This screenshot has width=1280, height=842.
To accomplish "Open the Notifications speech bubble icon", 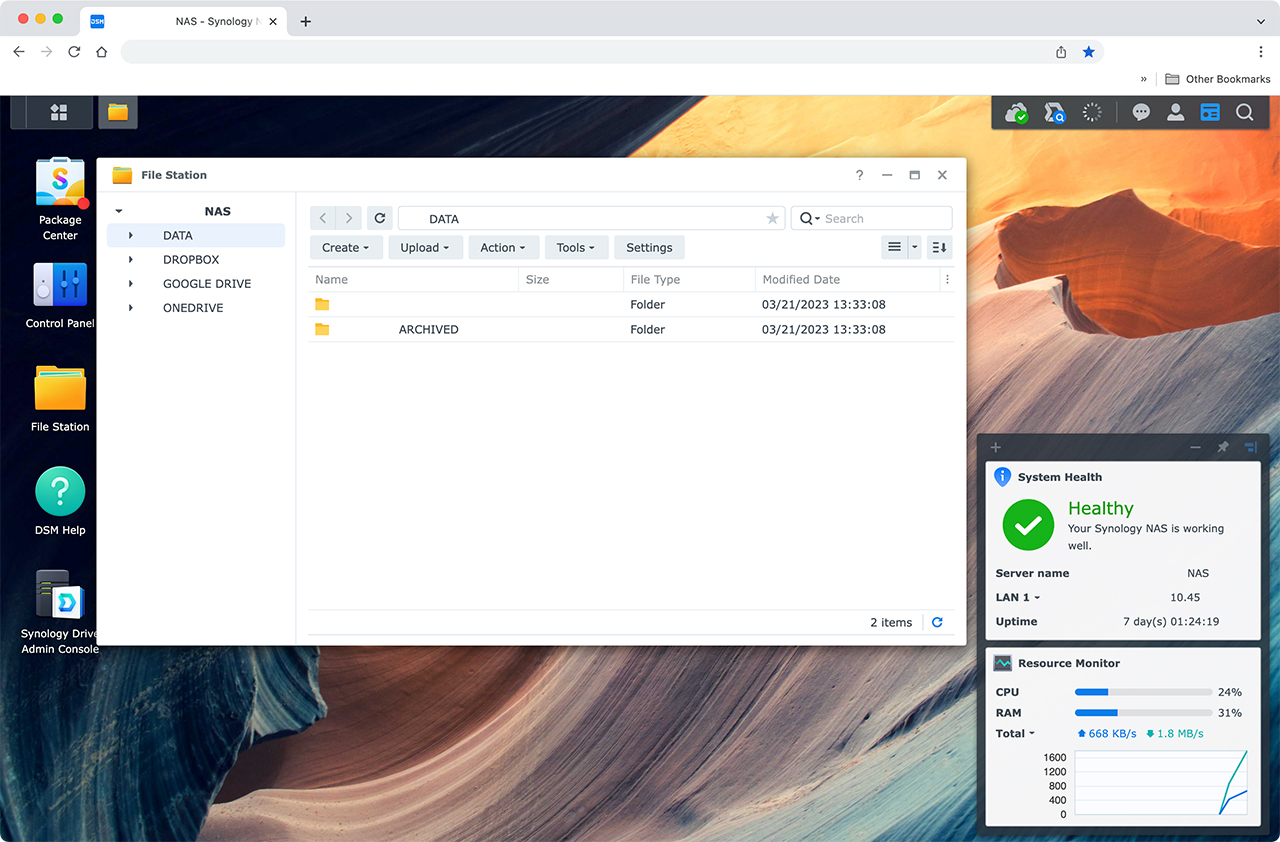I will [x=1141, y=113].
